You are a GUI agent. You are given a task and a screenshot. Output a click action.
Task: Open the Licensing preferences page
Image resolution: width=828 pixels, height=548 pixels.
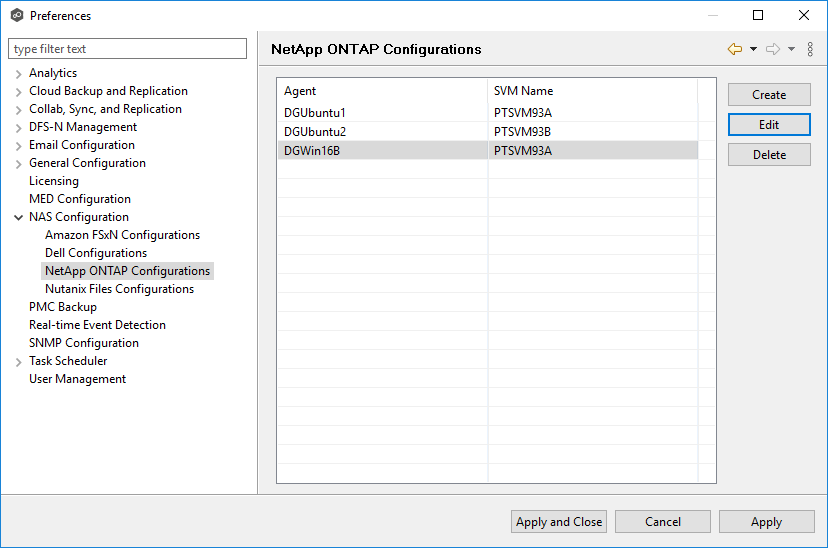(54, 181)
